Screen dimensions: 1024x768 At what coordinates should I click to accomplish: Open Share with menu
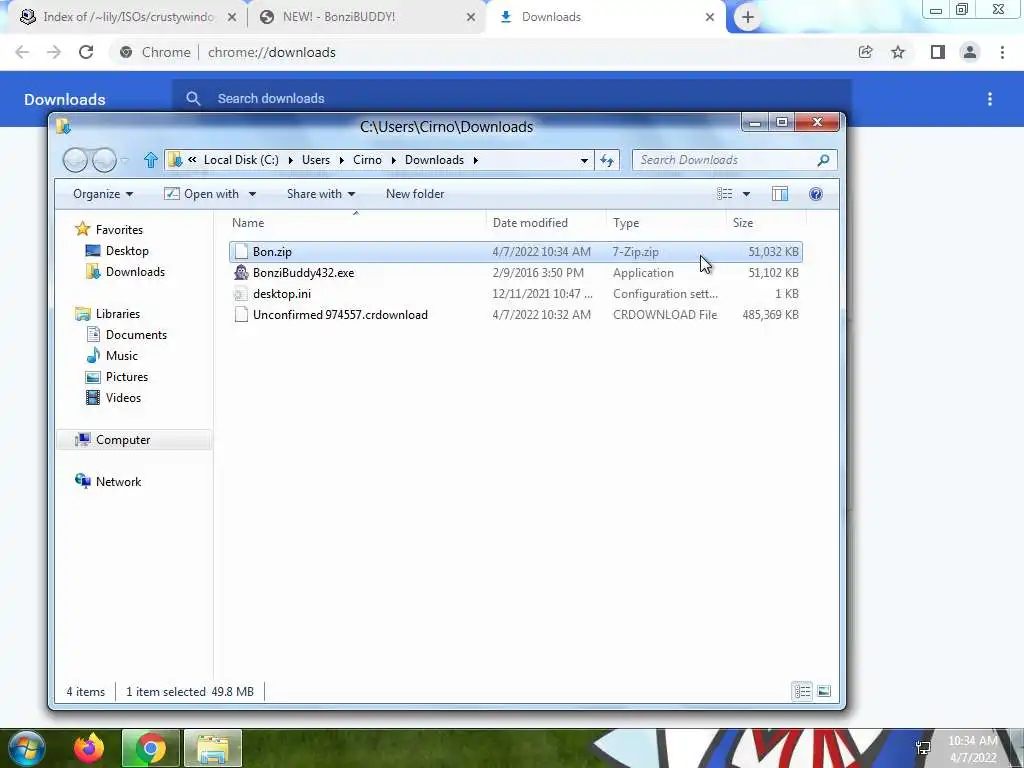321,194
